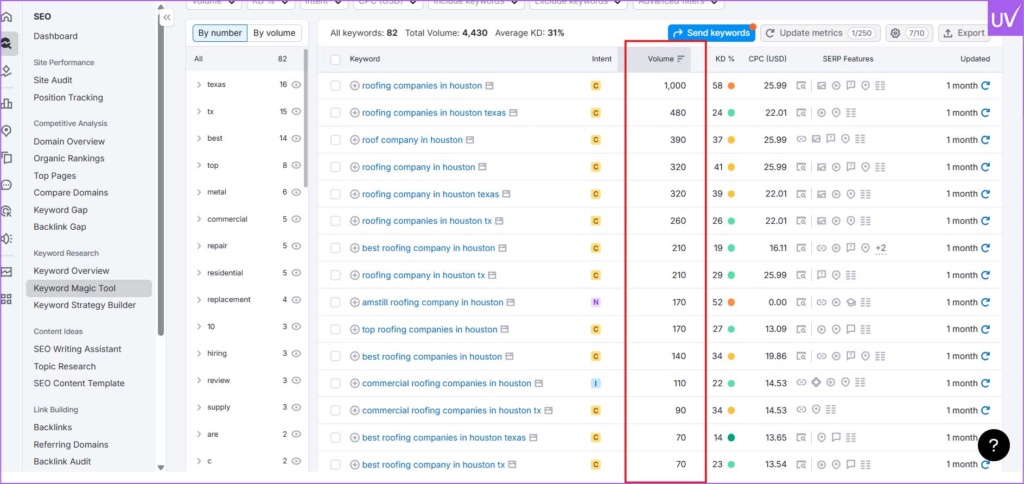Viewport: 1024px width, 484px height.
Task: Open the best roofing company in houston link
Action: (x=428, y=248)
